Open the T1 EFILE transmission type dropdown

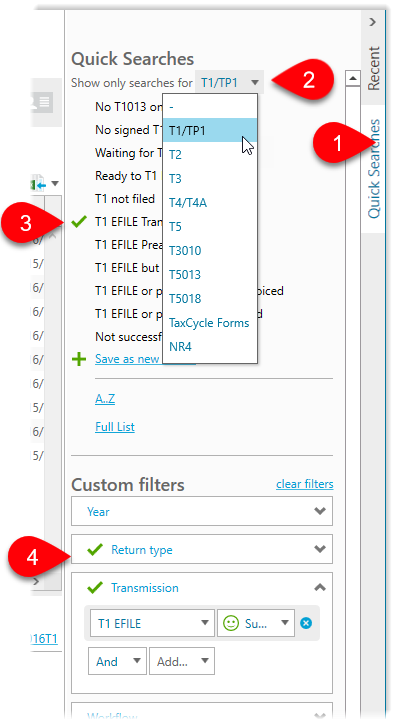point(152,623)
